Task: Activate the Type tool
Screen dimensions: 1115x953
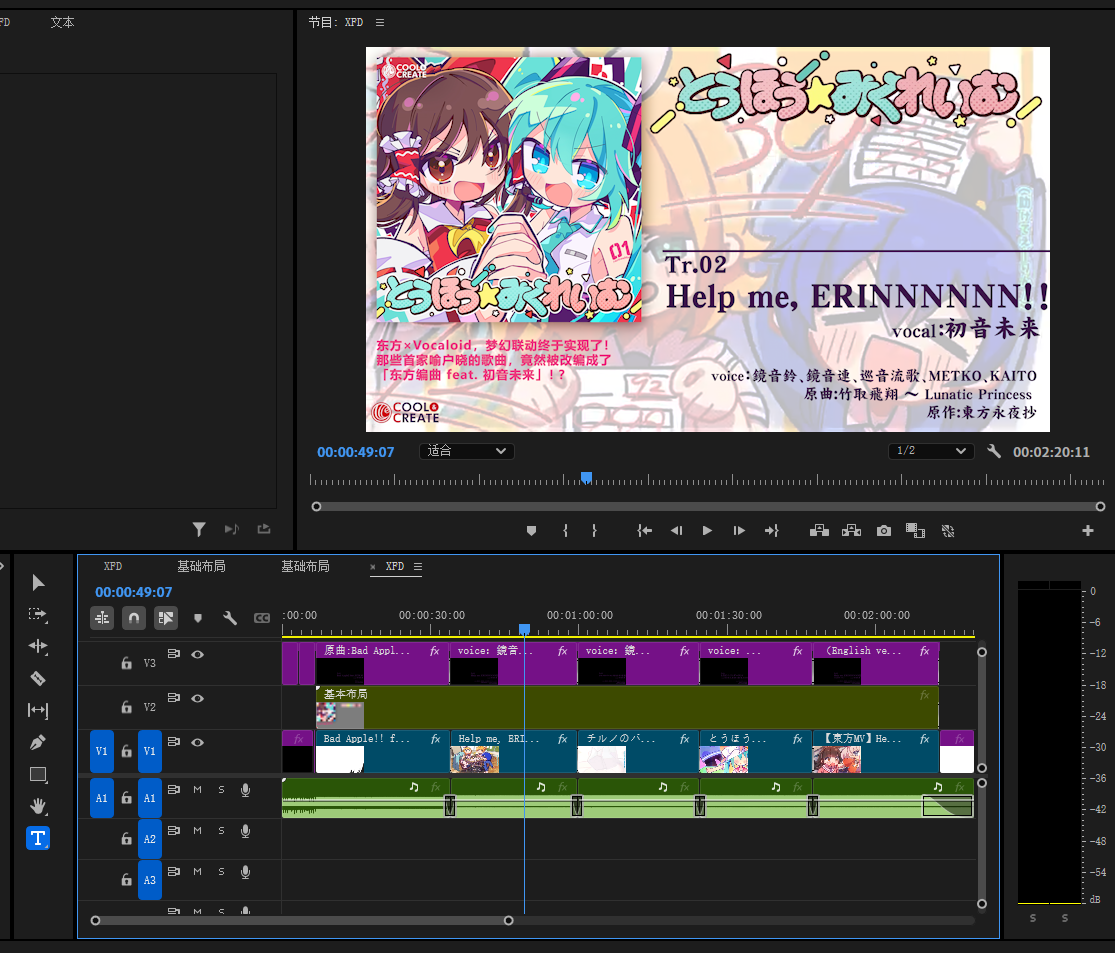Action: coord(38,838)
